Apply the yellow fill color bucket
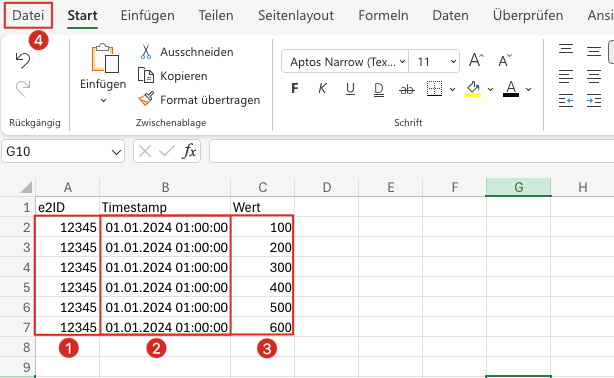The width and height of the screenshot is (614, 378). point(473,89)
